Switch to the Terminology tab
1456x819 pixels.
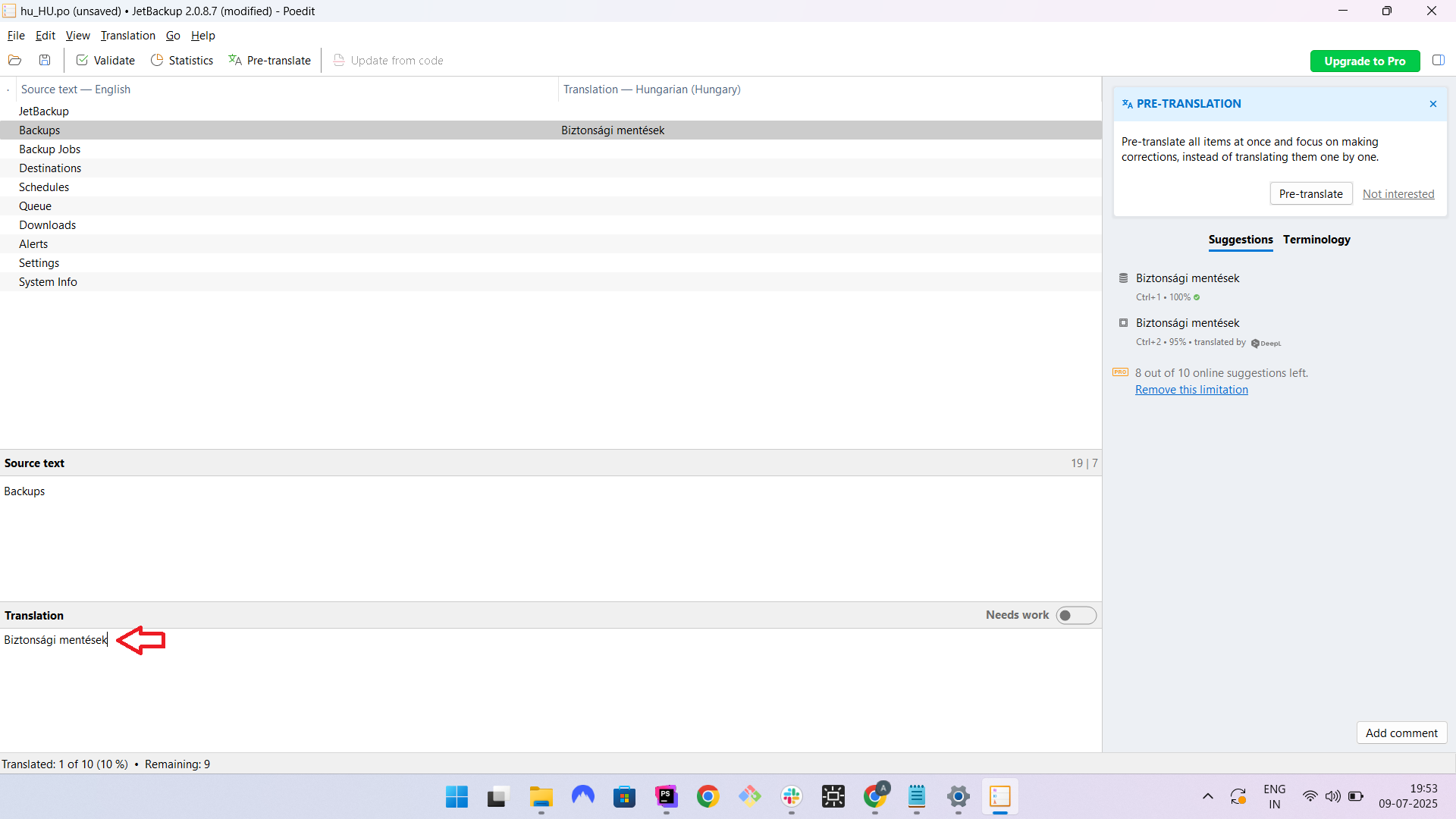(x=1316, y=240)
